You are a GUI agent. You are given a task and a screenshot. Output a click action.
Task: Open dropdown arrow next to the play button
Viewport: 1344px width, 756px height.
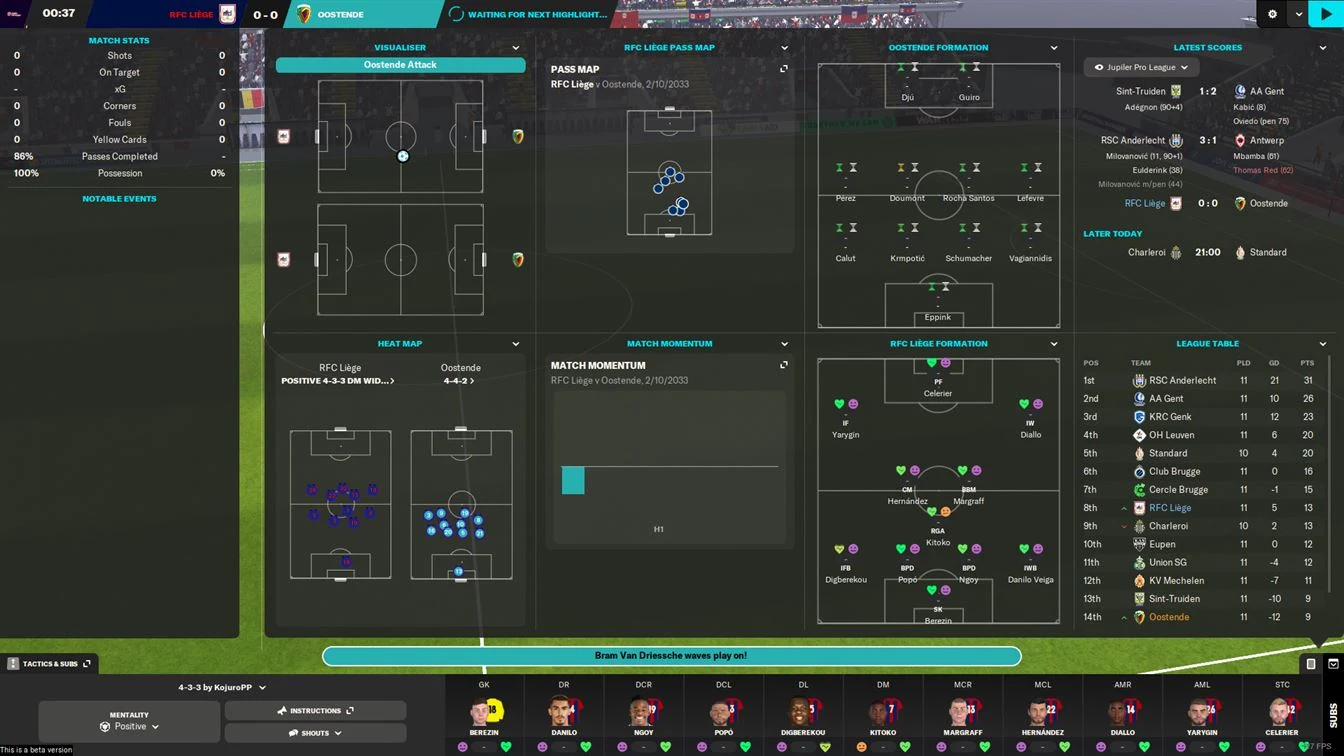click(x=1298, y=14)
